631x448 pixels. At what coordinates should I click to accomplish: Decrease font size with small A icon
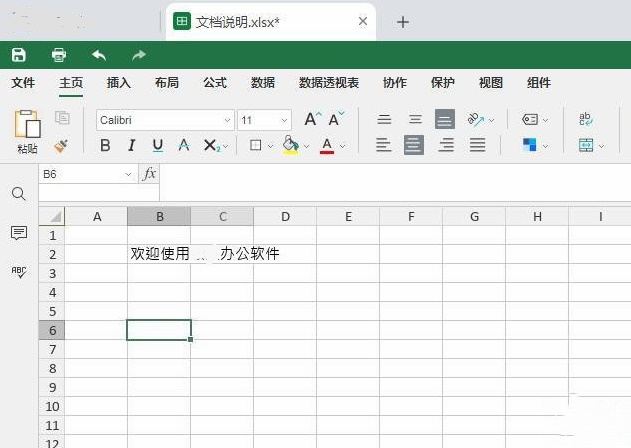tap(336, 119)
